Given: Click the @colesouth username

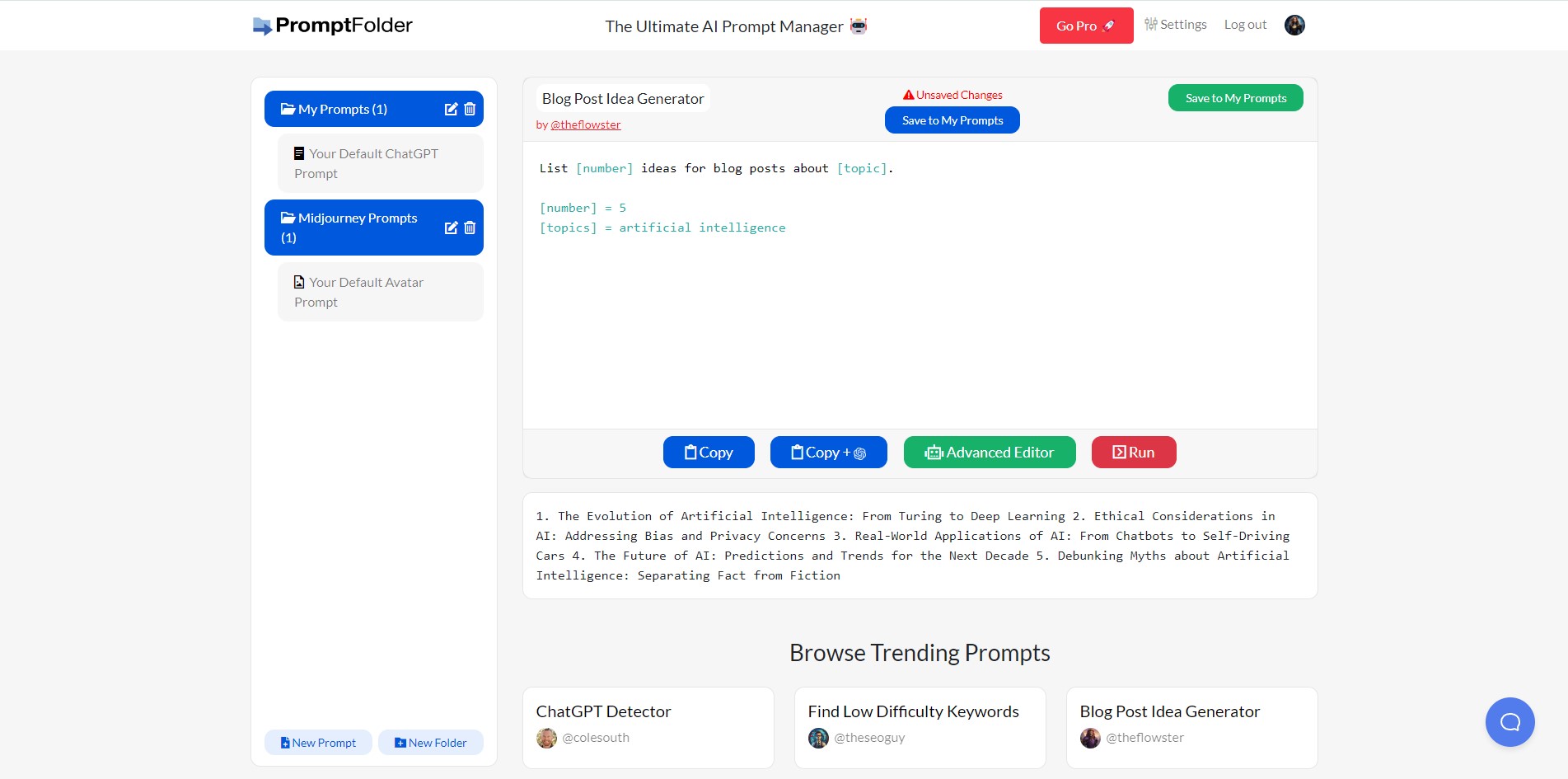Looking at the screenshot, I should 596,738.
